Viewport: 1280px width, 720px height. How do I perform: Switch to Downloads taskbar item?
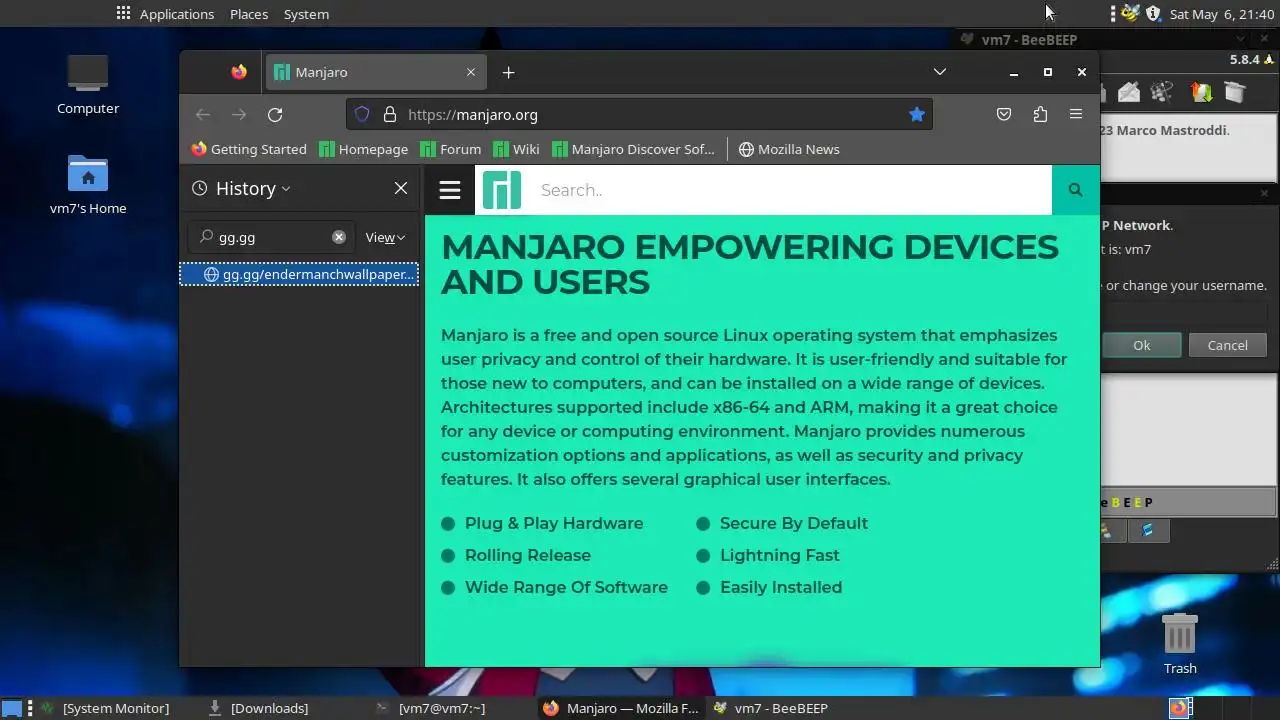coord(258,708)
